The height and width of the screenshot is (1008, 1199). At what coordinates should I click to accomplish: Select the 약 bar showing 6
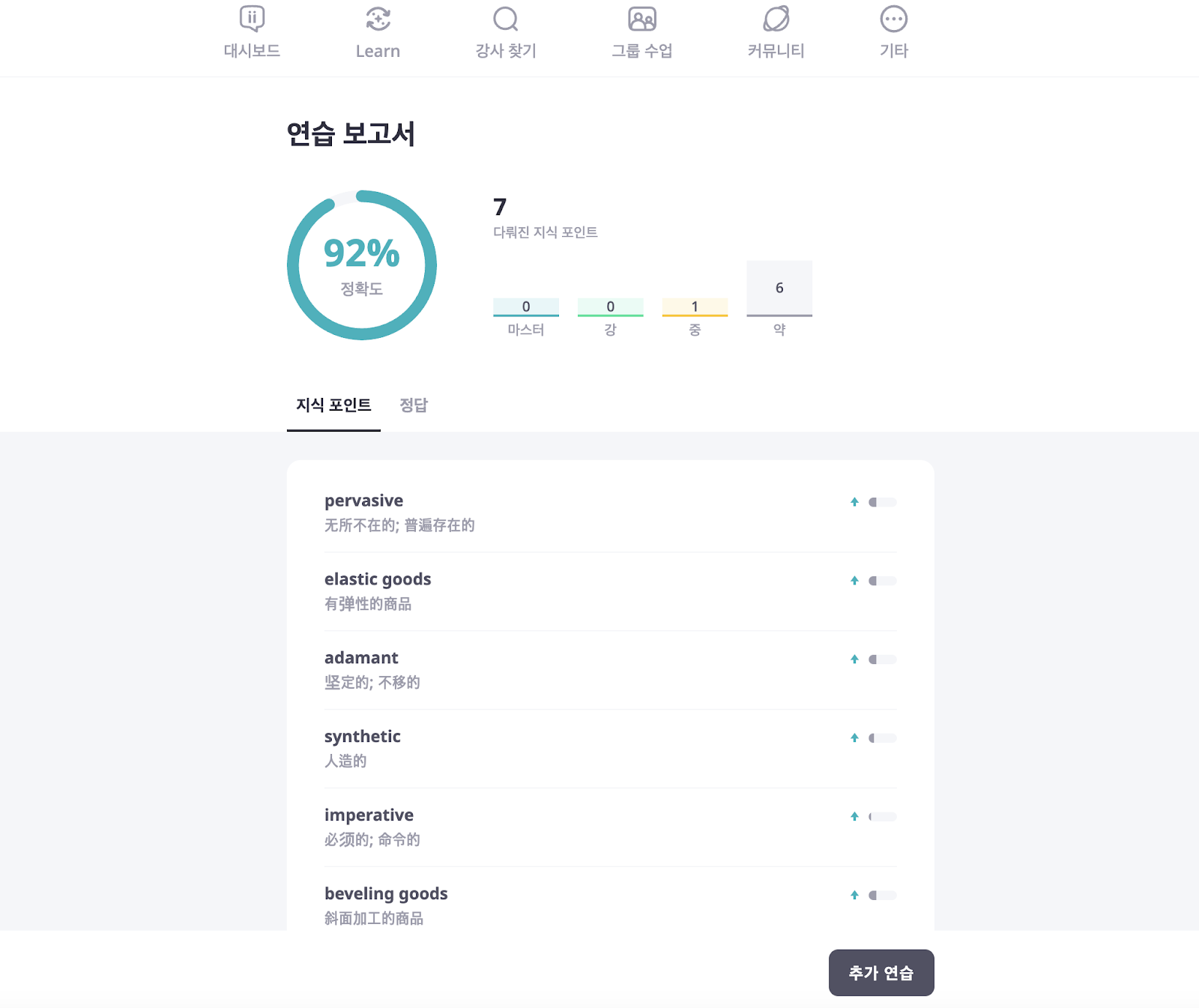click(779, 289)
